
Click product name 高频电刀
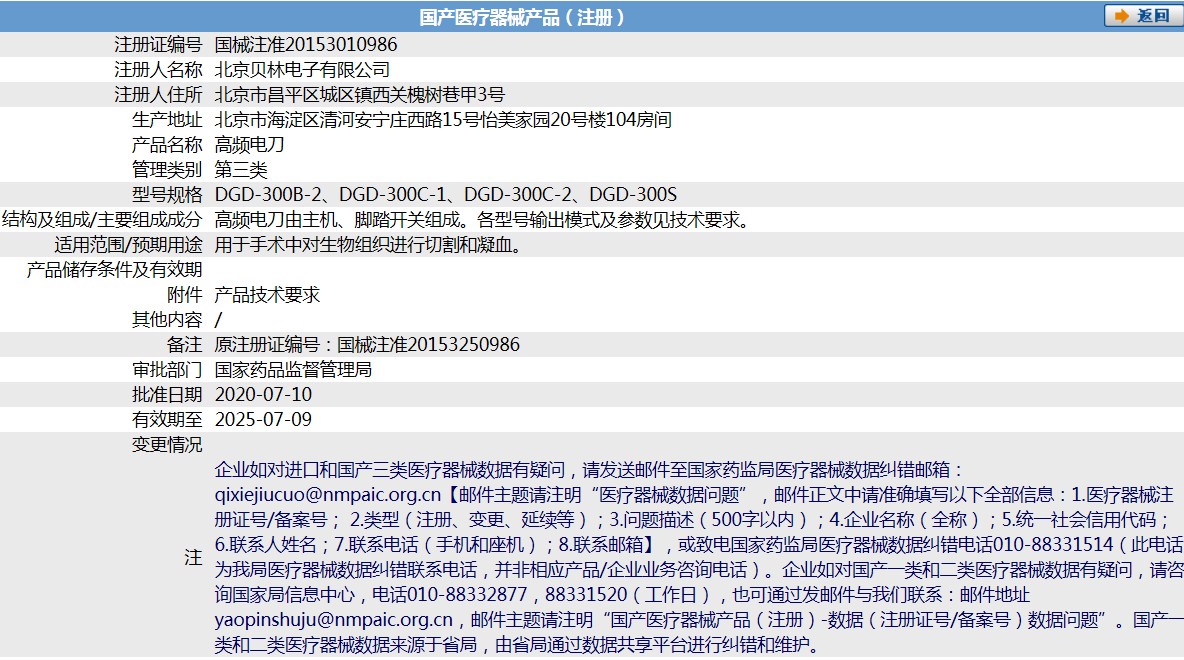pyautogui.click(x=249, y=144)
